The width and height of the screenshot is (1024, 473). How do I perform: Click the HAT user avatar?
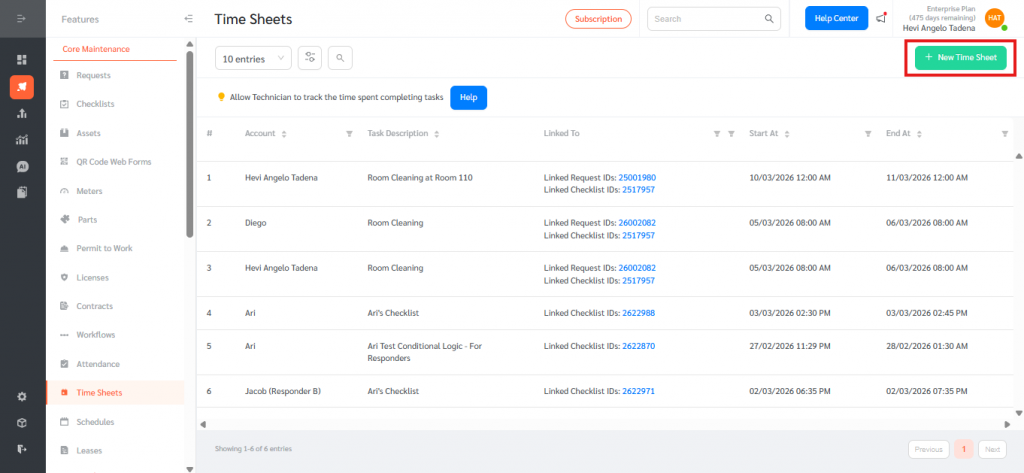click(994, 18)
